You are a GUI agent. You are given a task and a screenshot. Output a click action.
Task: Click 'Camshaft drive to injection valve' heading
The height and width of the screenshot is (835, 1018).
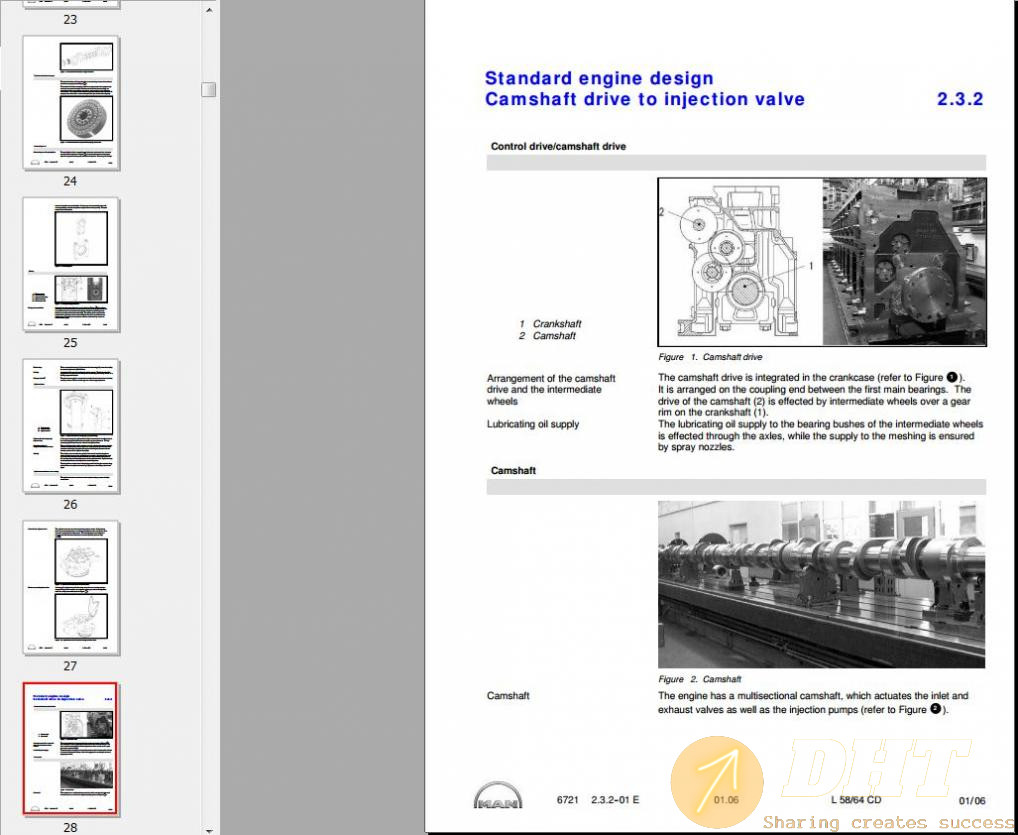coord(645,99)
